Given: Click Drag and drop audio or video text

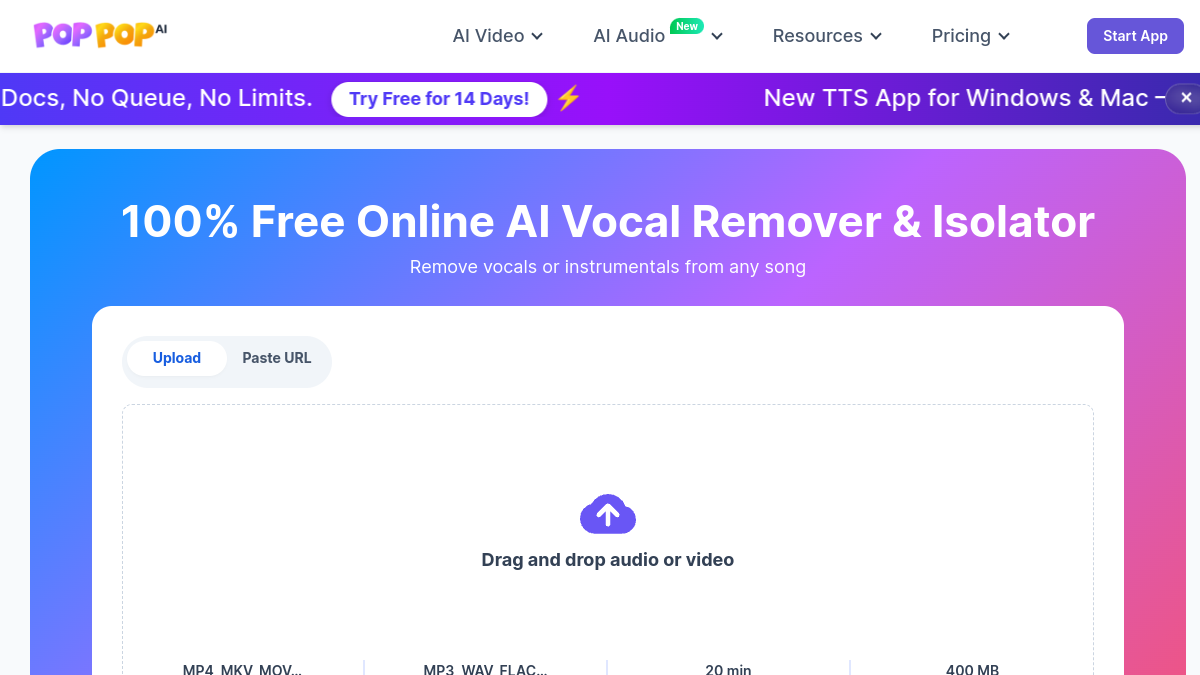Looking at the screenshot, I should click(x=608, y=560).
